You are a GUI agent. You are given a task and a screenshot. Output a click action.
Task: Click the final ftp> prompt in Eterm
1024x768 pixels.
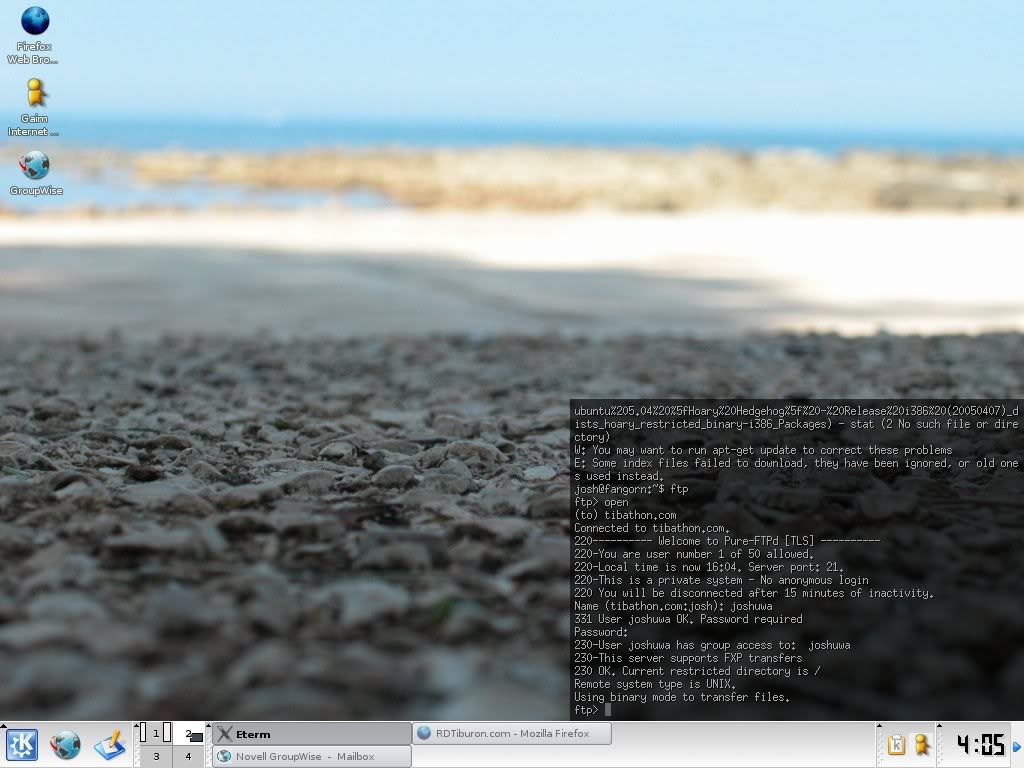click(586, 710)
